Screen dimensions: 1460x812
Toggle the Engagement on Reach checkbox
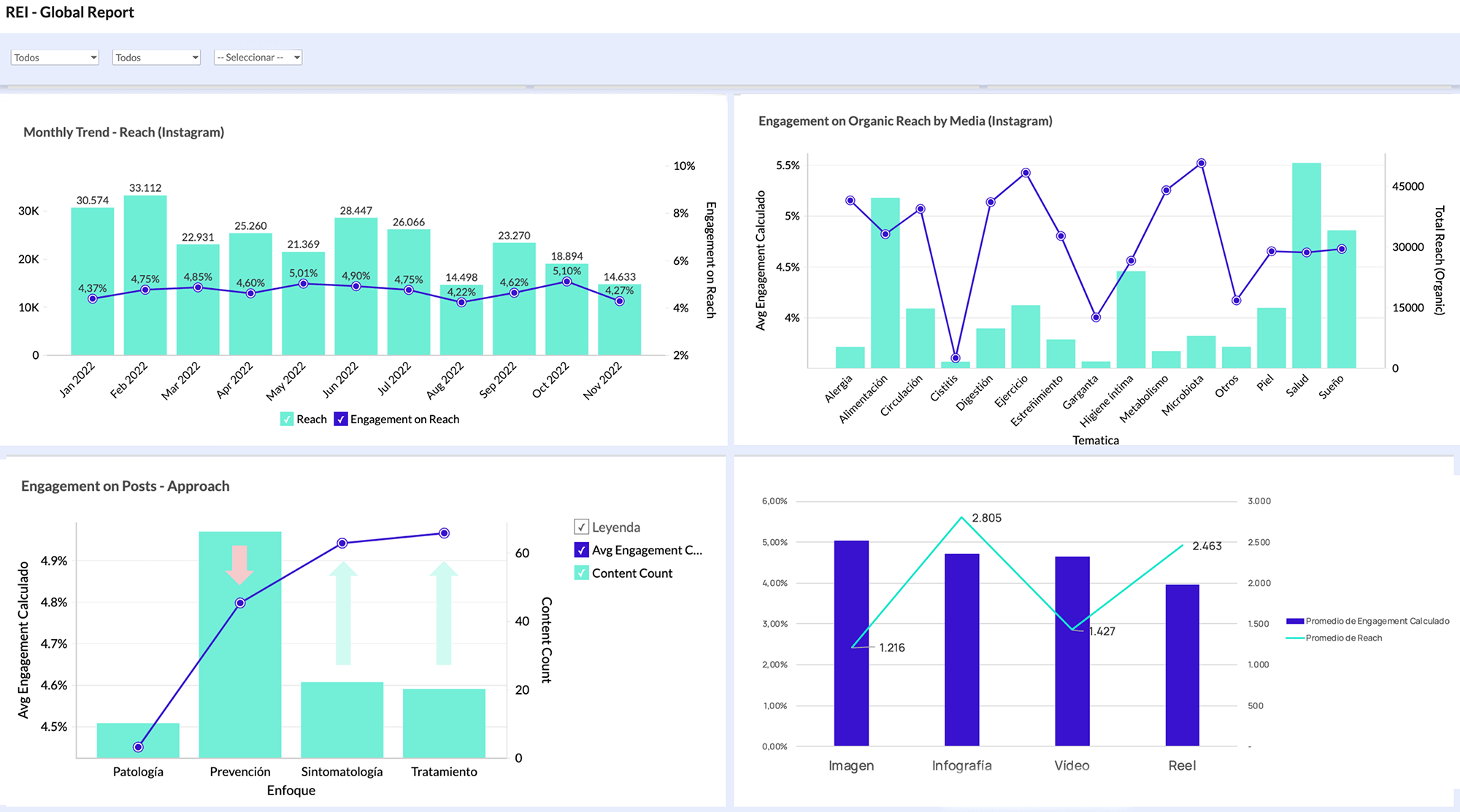coord(340,419)
